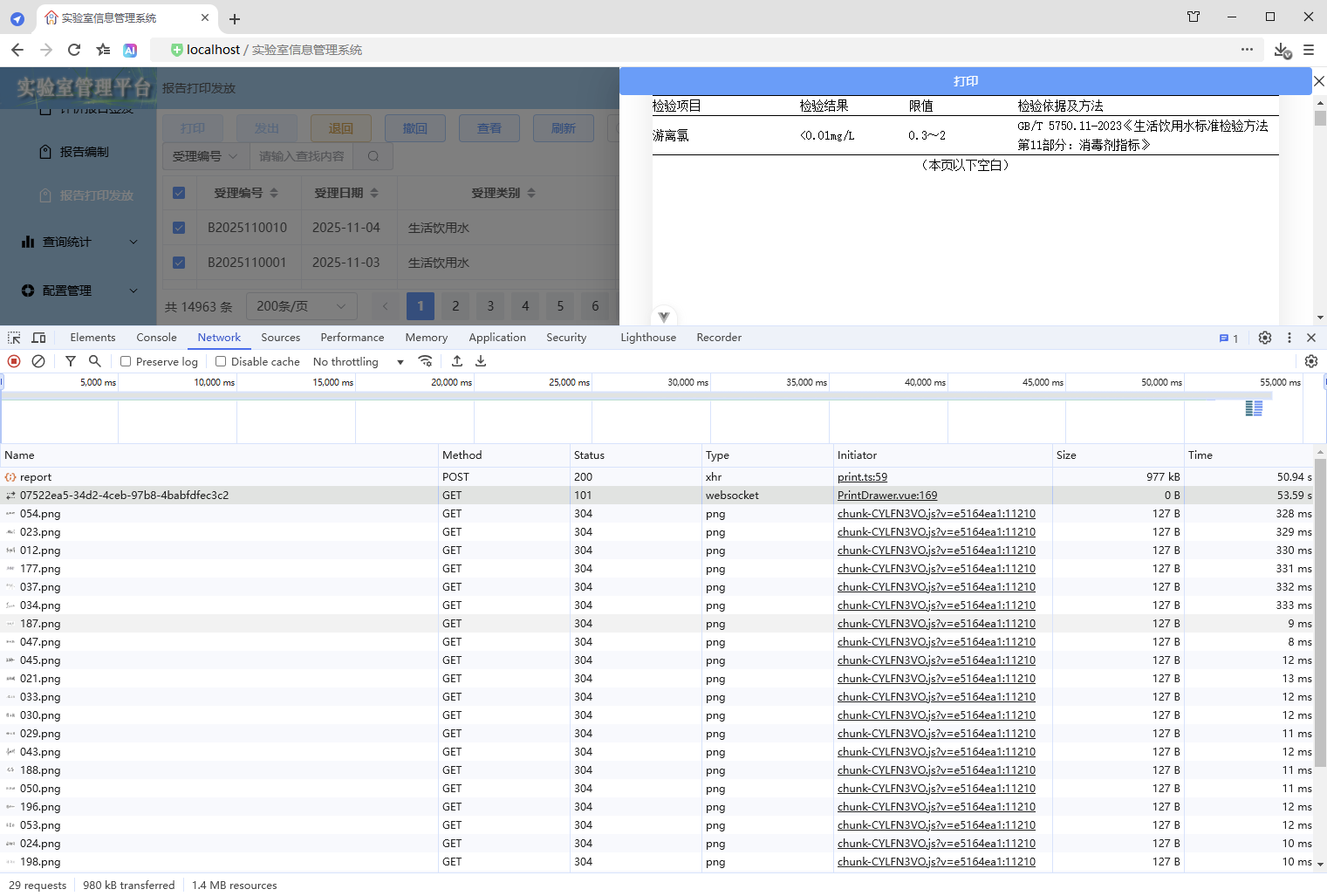The width and height of the screenshot is (1327, 896).
Task: Switch to the Lighthouse tab
Action: [x=648, y=338]
